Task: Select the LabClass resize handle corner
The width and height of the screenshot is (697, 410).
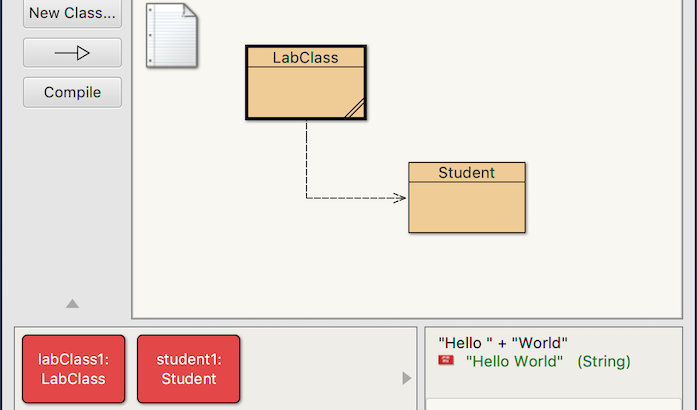Action: tap(356, 110)
